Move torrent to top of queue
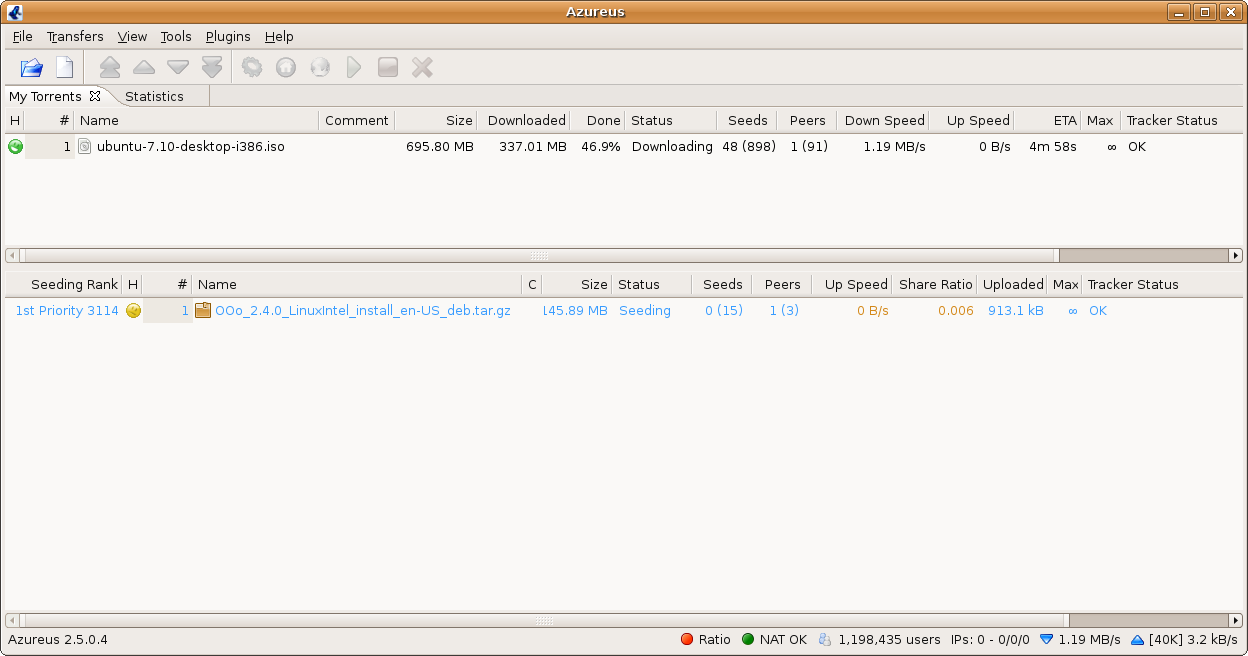Image resolution: width=1248 pixels, height=656 pixels. [110, 68]
